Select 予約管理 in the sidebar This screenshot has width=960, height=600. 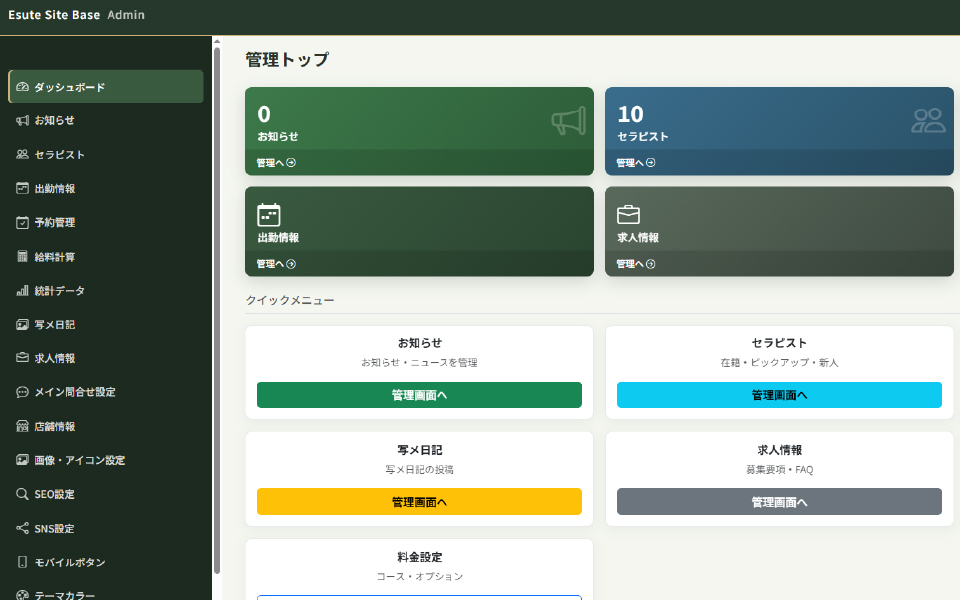(x=106, y=222)
